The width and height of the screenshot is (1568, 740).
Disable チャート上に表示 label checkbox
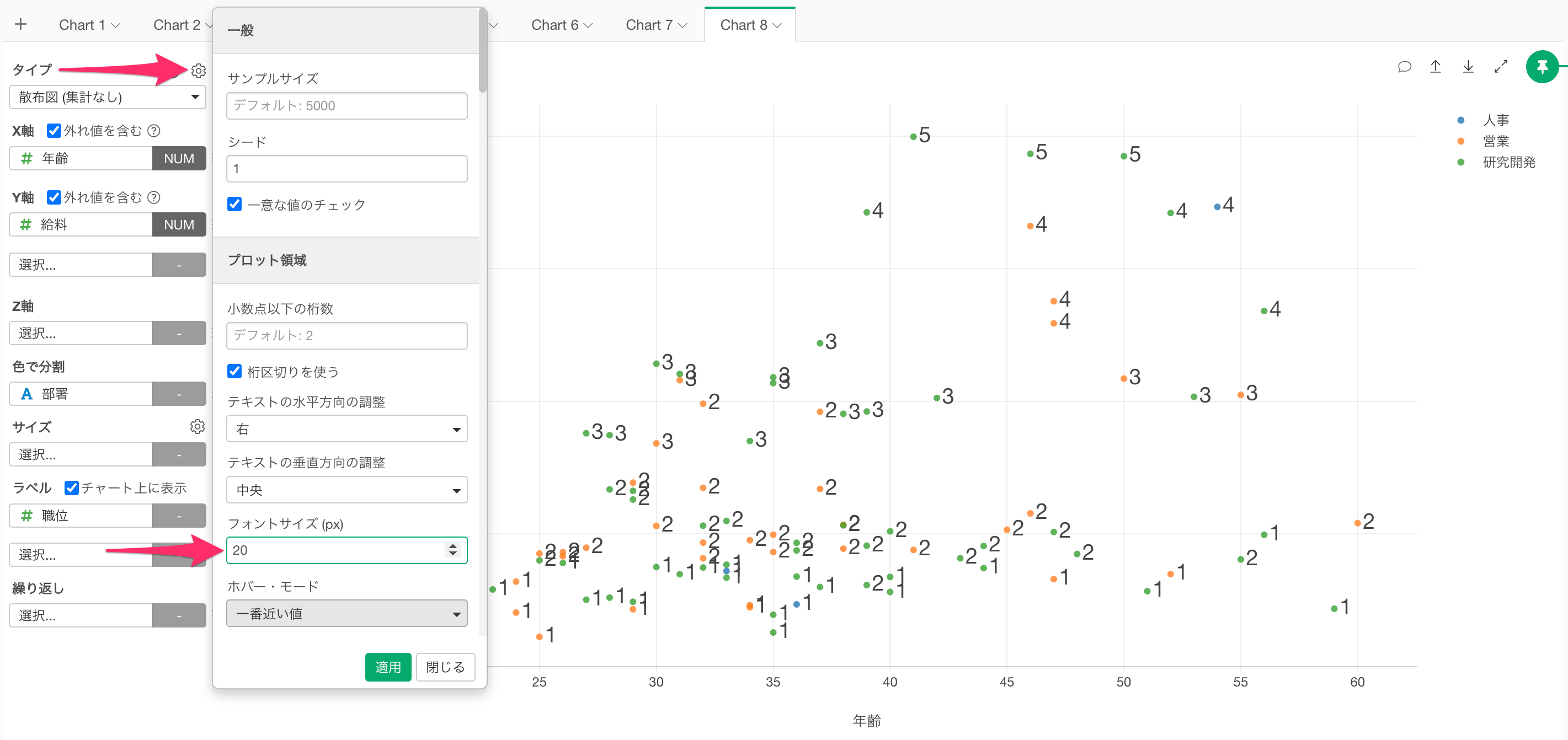coord(71,487)
